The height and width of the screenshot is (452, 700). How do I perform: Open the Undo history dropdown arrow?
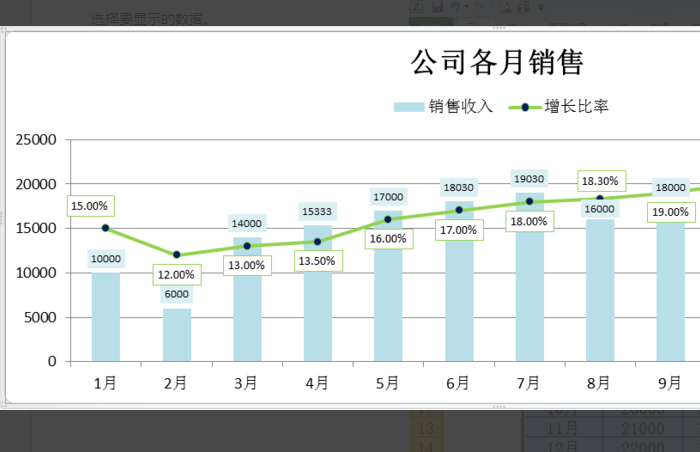tap(466, 7)
